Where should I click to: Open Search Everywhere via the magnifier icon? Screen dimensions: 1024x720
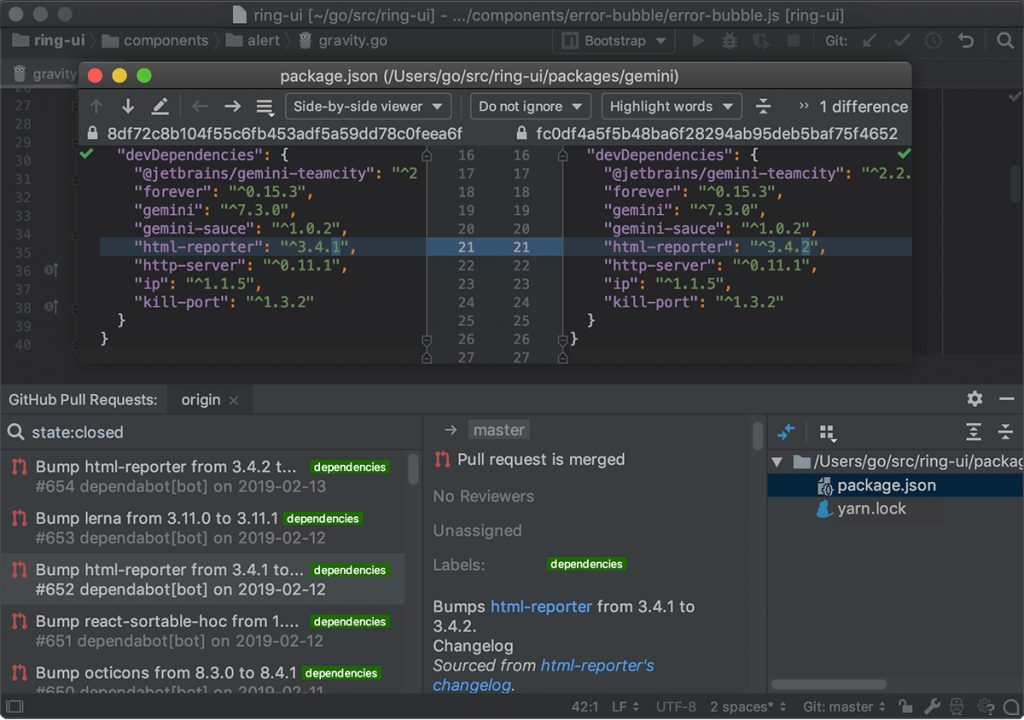[x=1007, y=41]
